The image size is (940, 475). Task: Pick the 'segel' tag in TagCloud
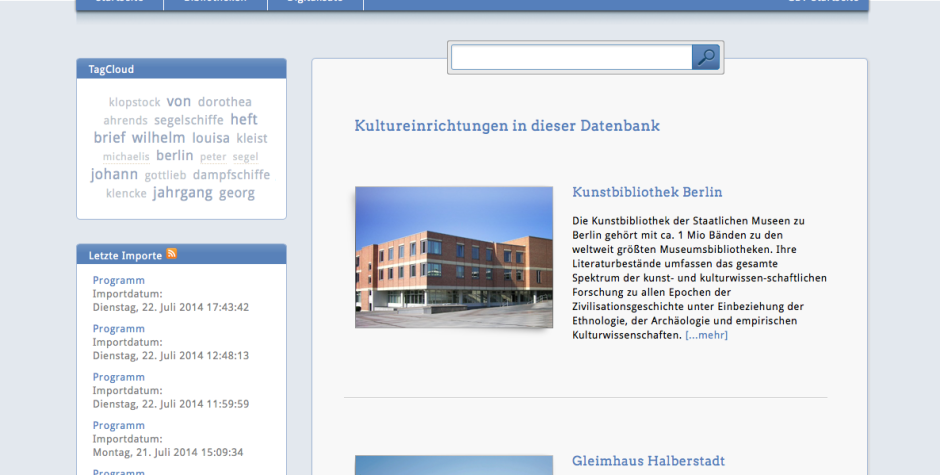click(x=245, y=157)
